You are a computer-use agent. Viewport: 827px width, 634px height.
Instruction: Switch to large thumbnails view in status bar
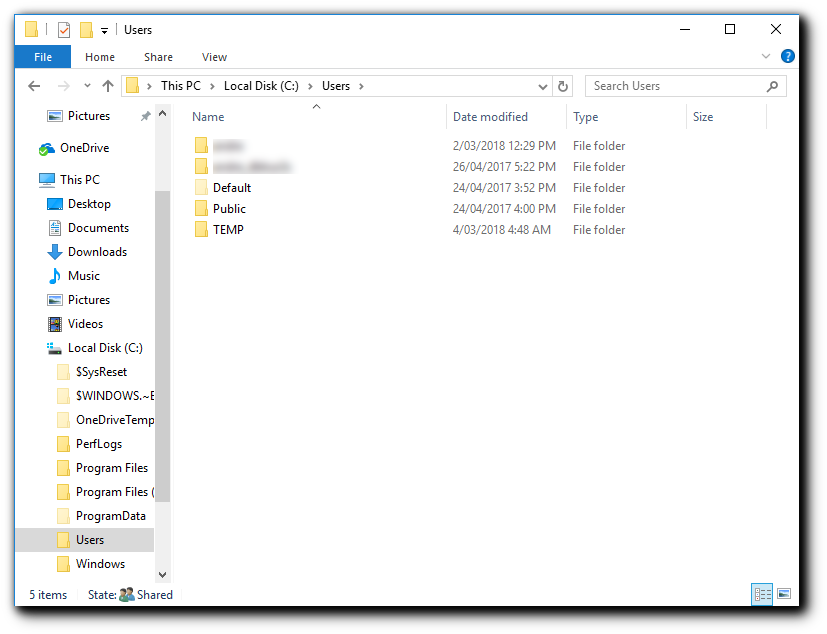coord(782,594)
